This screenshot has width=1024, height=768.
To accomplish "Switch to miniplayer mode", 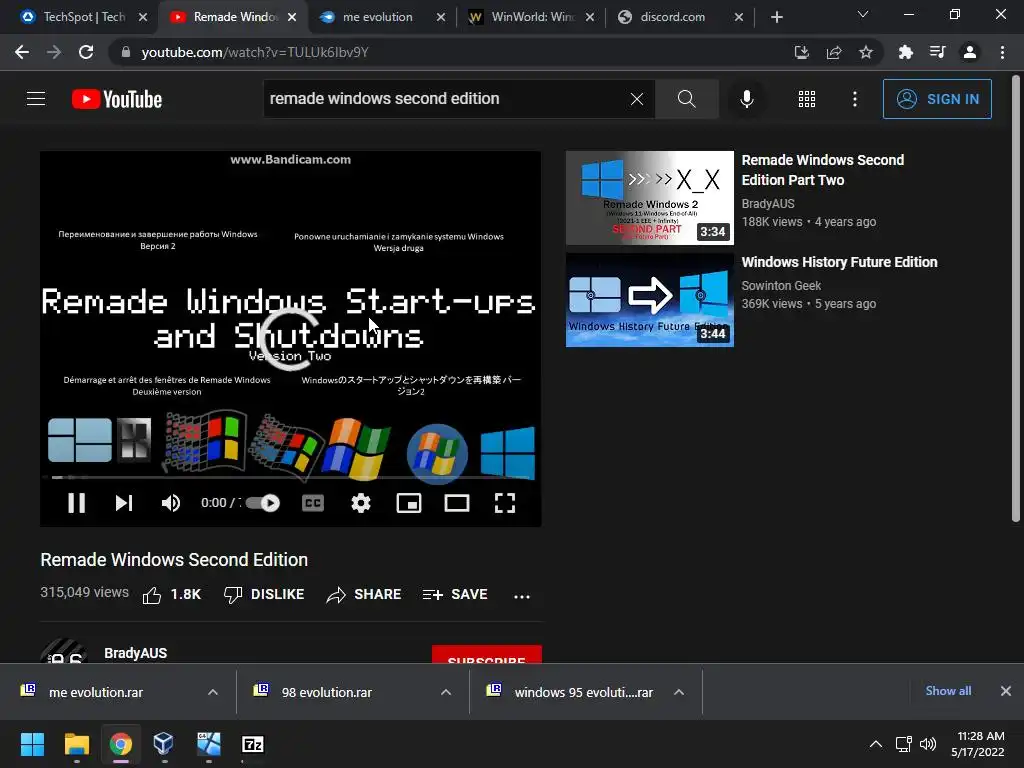I will (409, 503).
